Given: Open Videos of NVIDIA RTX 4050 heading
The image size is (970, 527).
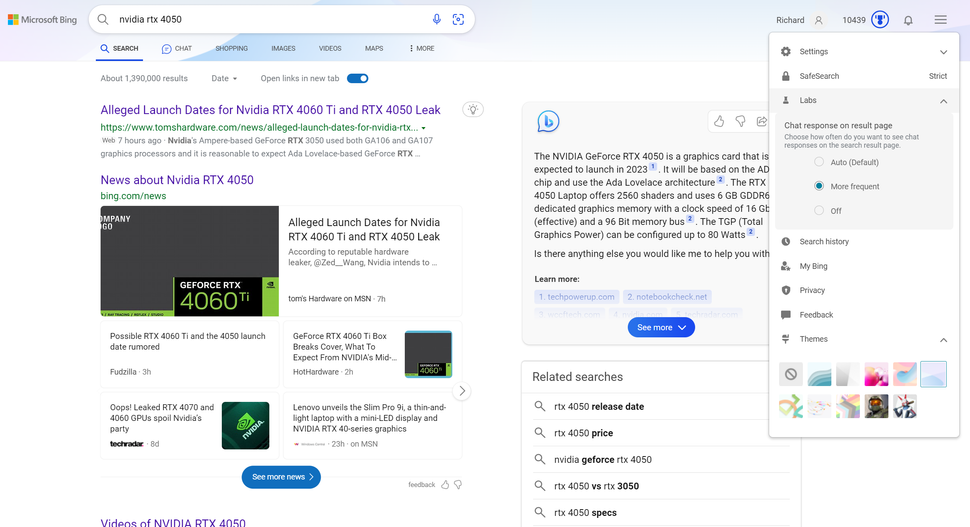Looking at the screenshot, I should coord(173,523).
